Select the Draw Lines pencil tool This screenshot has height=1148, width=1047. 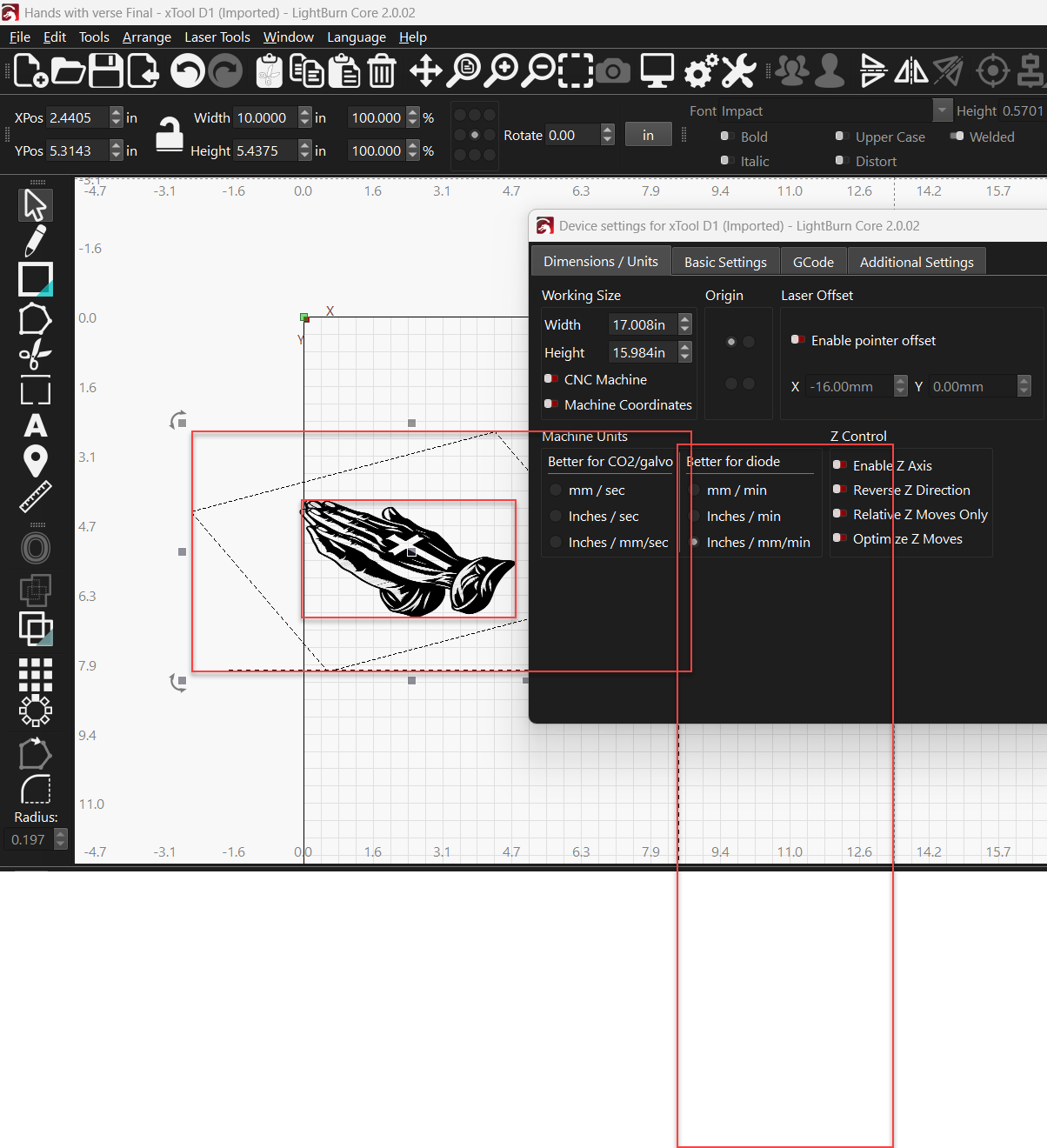click(x=35, y=241)
